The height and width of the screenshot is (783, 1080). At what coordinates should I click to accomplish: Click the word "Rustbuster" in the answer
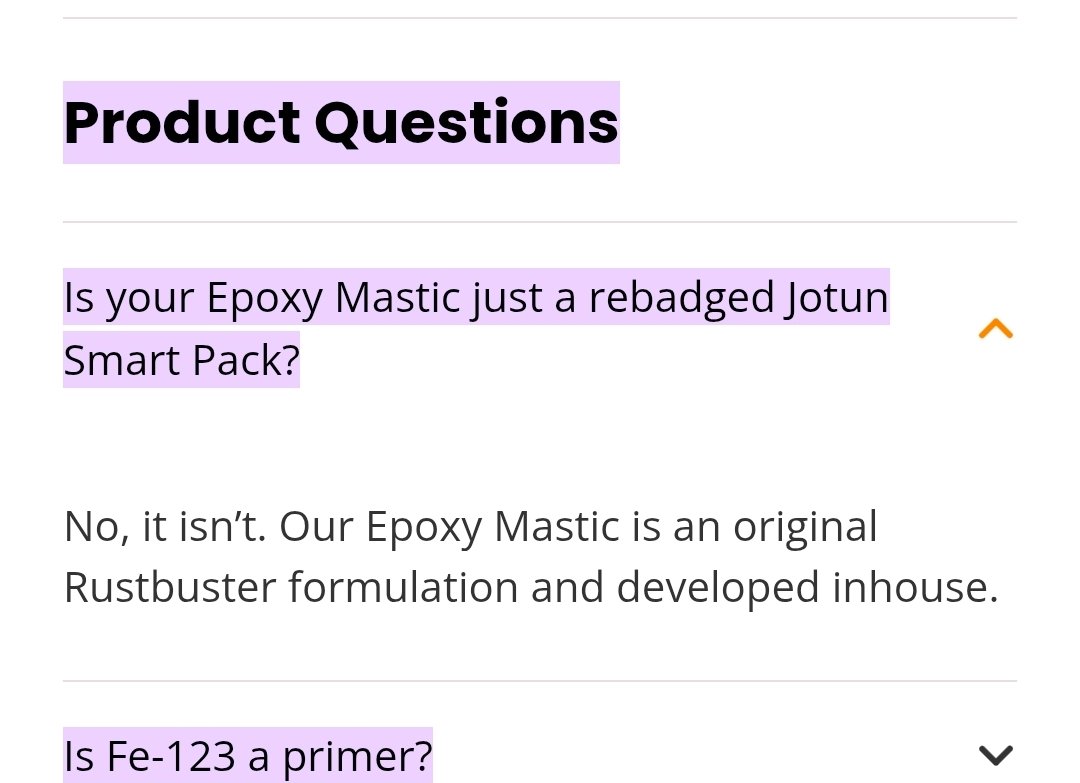click(x=170, y=587)
